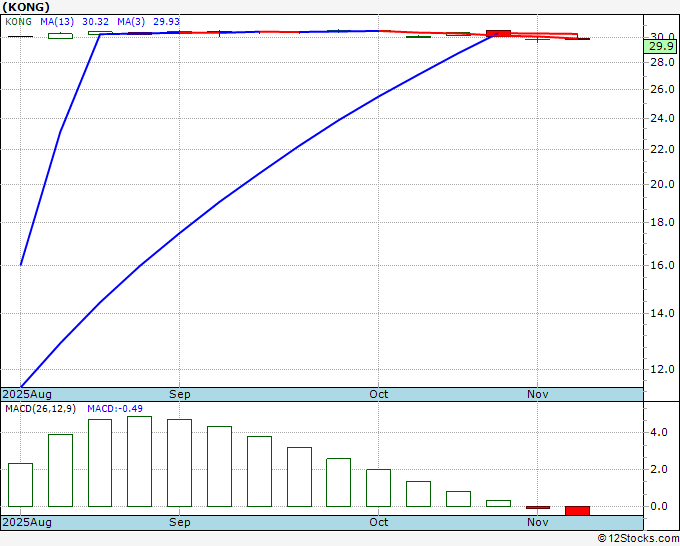Click Oct on the MACD panel axis
The height and width of the screenshot is (546, 680).
click(x=379, y=523)
